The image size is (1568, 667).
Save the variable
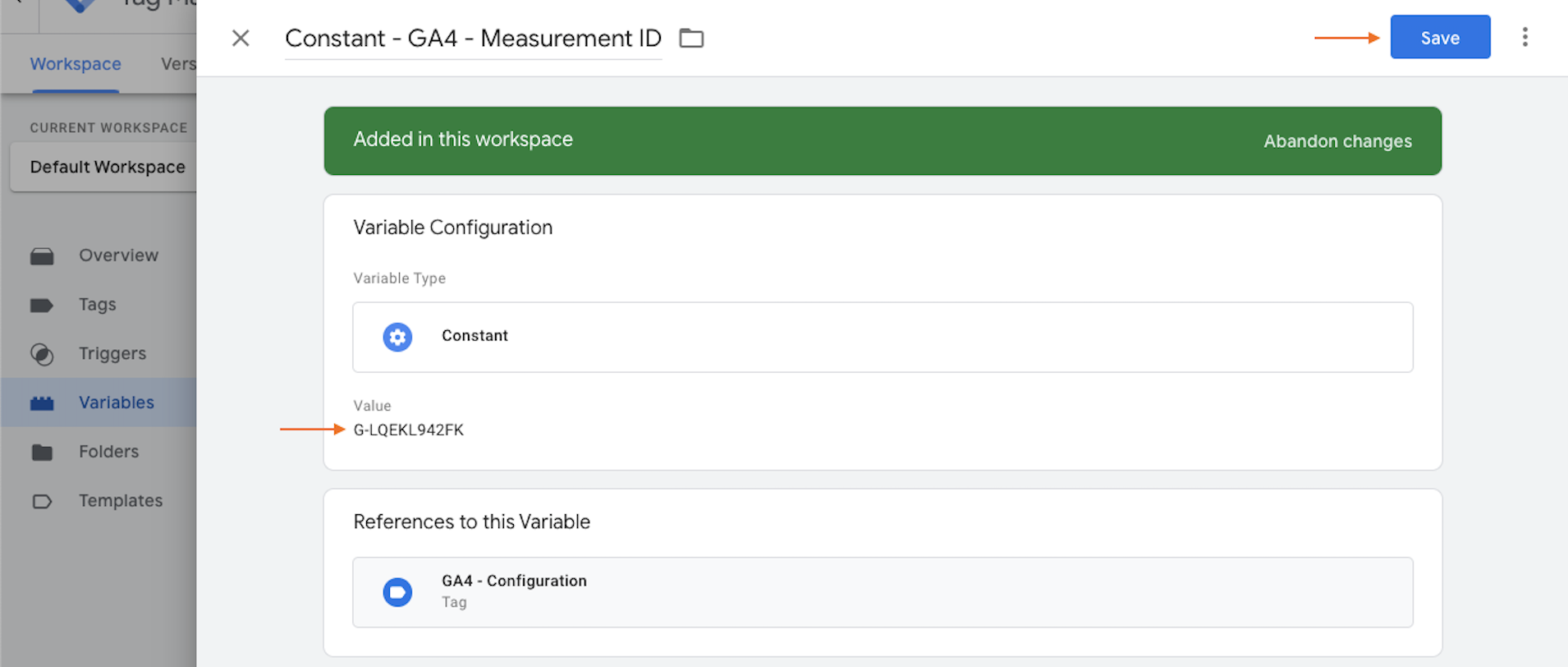pos(1439,38)
